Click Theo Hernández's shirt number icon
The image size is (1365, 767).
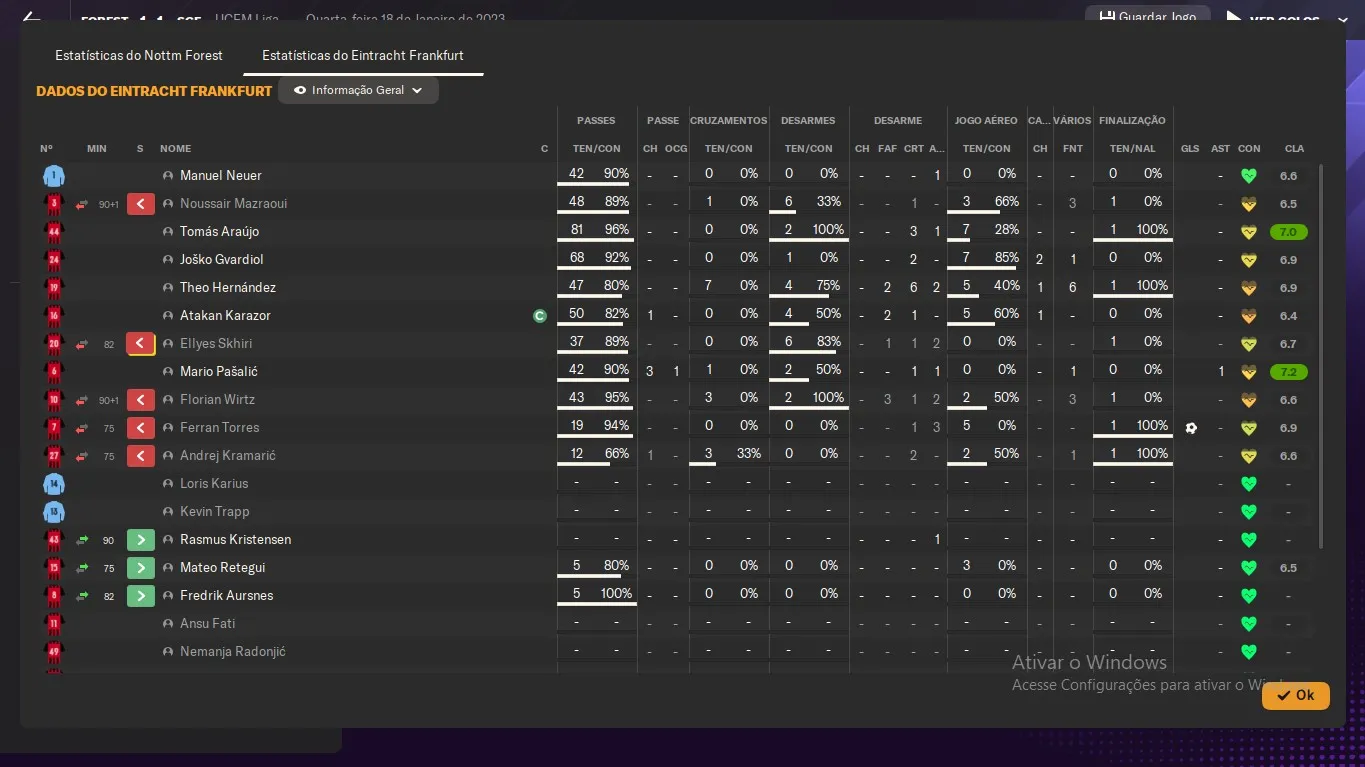(54, 288)
